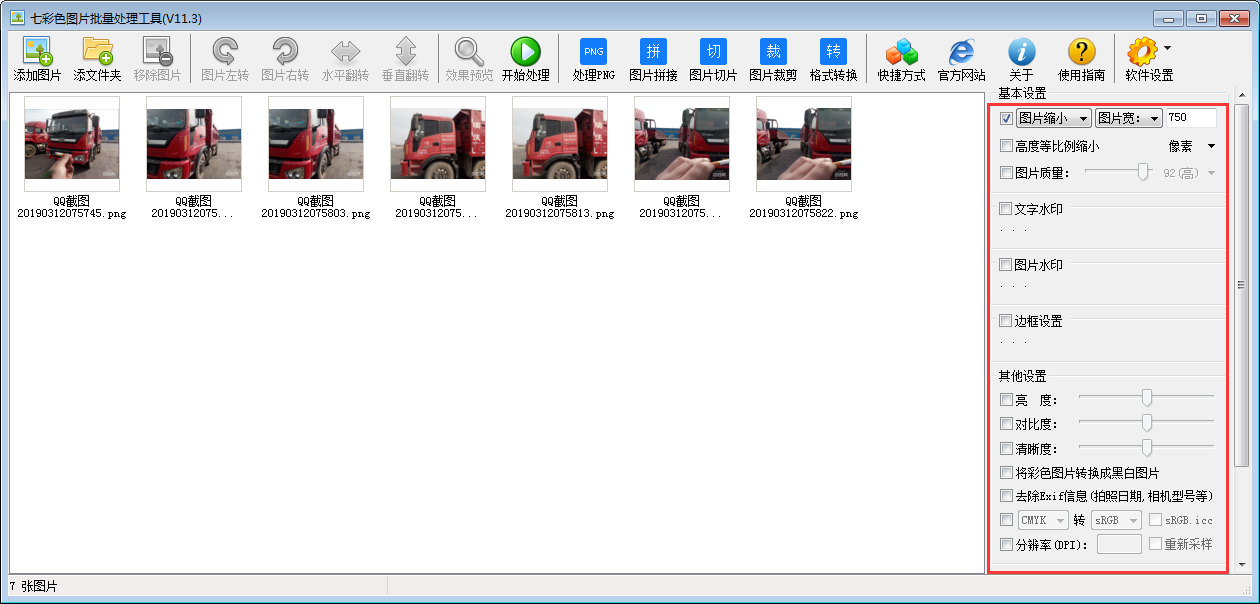Check 将彩色图片转换成黑白图片 option
This screenshot has height=604, width=1260.
[x=1006, y=473]
